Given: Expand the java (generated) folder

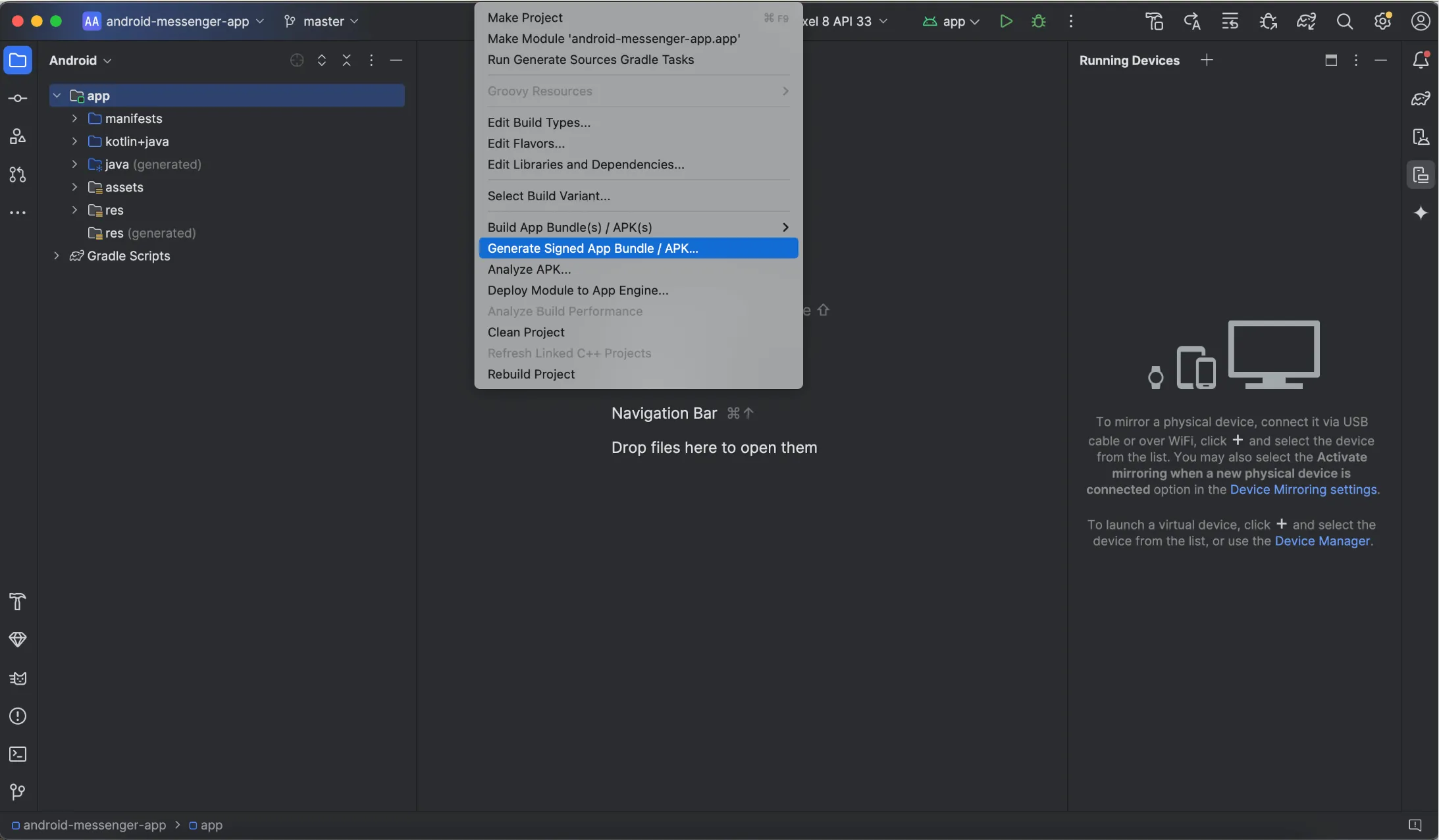Looking at the screenshot, I should click(x=75, y=164).
